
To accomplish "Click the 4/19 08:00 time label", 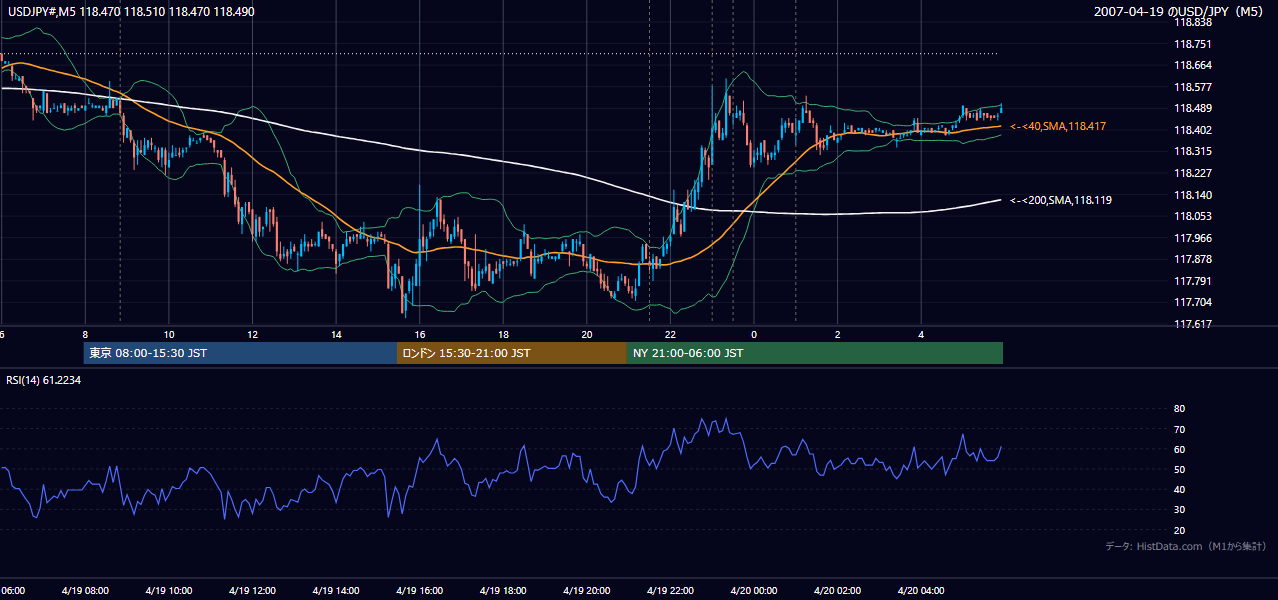I will click(85, 591).
